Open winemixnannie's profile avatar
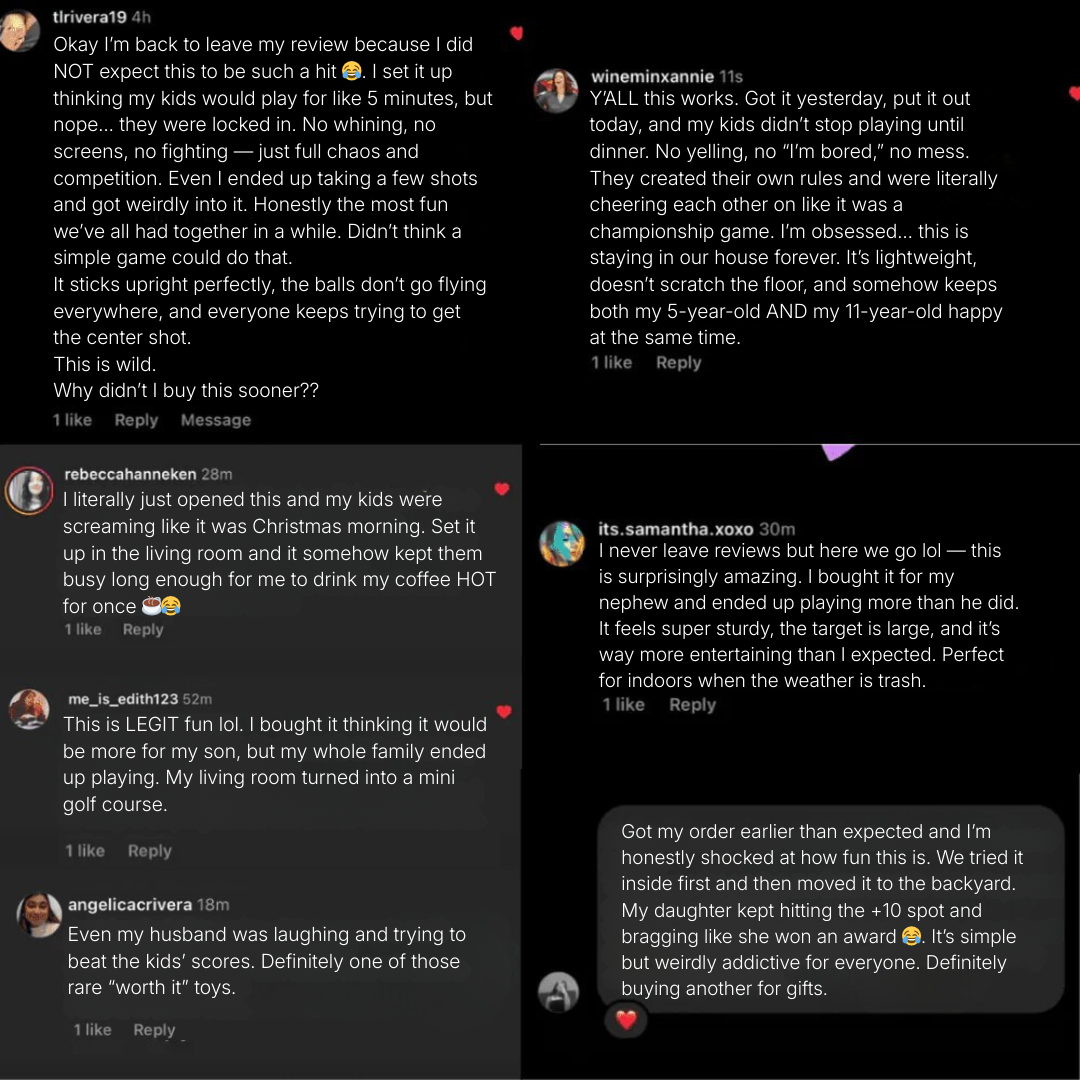The width and height of the screenshot is (1080, 1080). [557, 92]
